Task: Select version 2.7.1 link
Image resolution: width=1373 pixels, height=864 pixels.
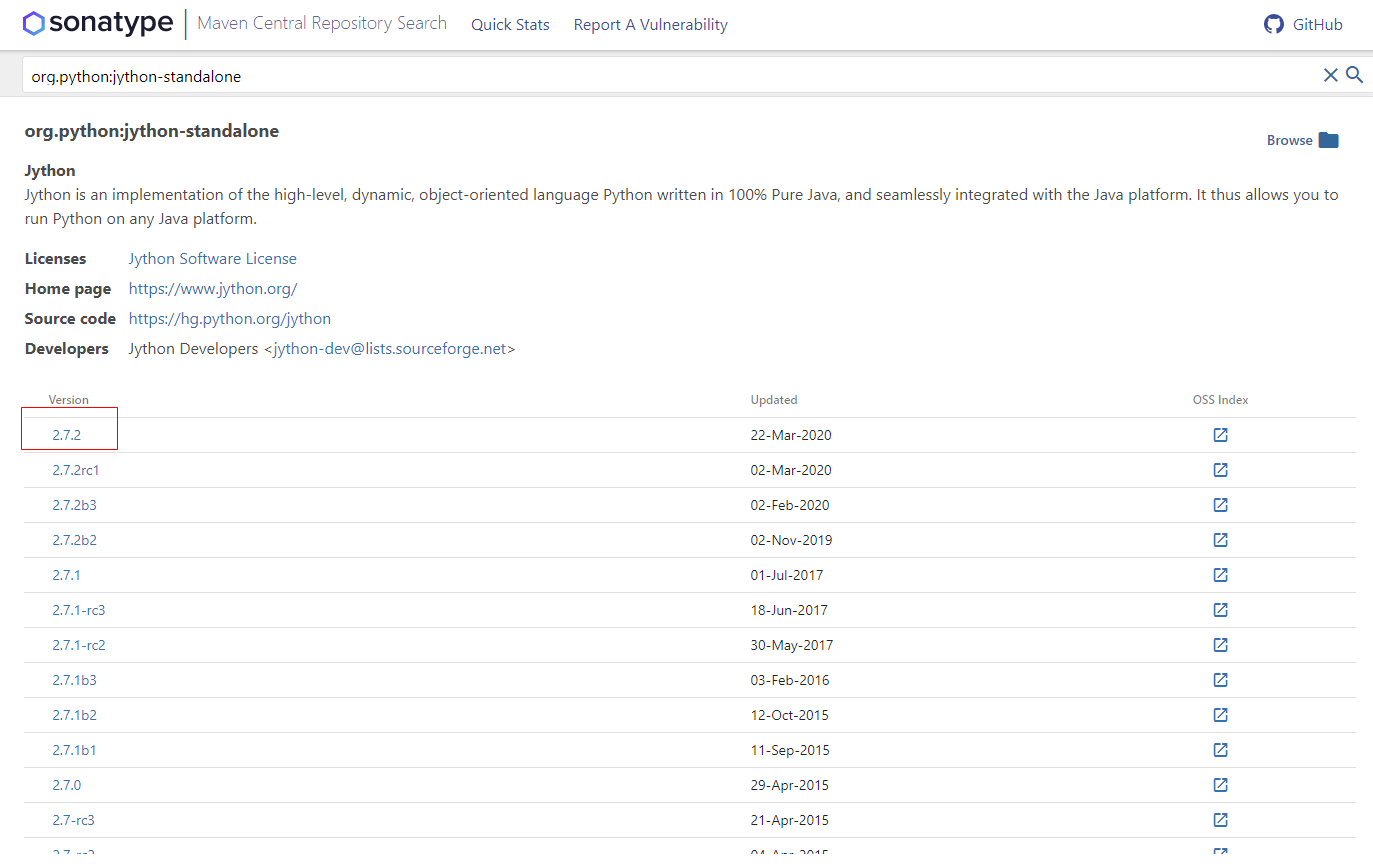Action: pyautogui.click(x=66, y=575)
